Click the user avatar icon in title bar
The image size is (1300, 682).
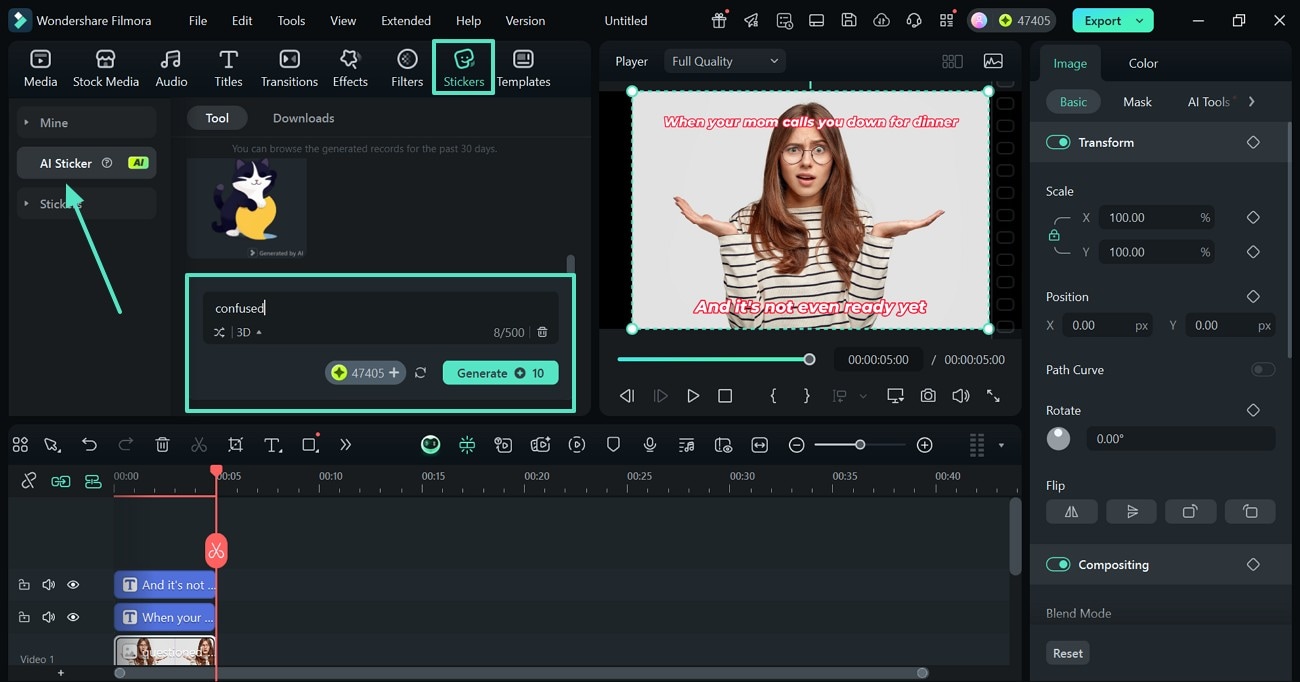tap(978, 20)
